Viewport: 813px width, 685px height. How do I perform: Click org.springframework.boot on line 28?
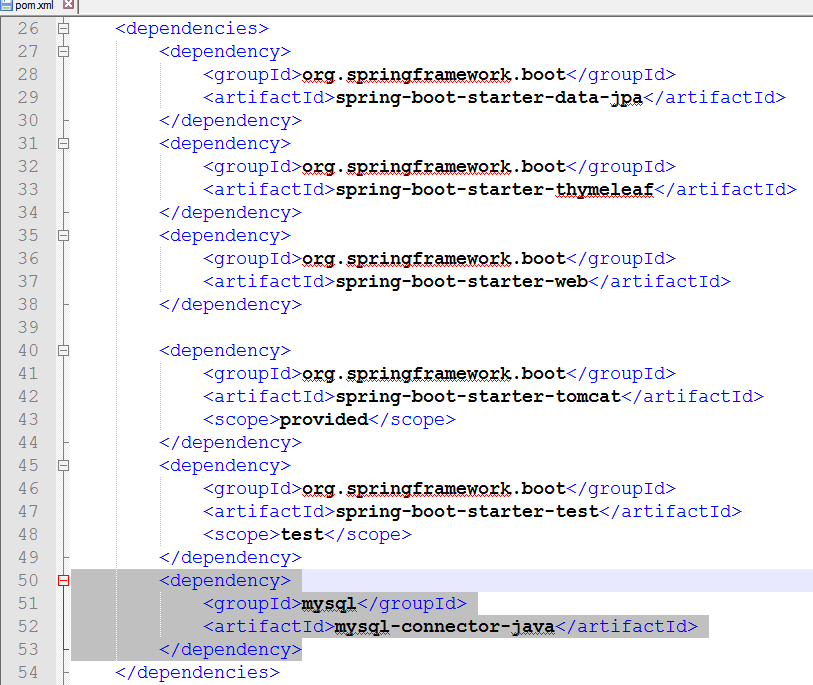433,75
